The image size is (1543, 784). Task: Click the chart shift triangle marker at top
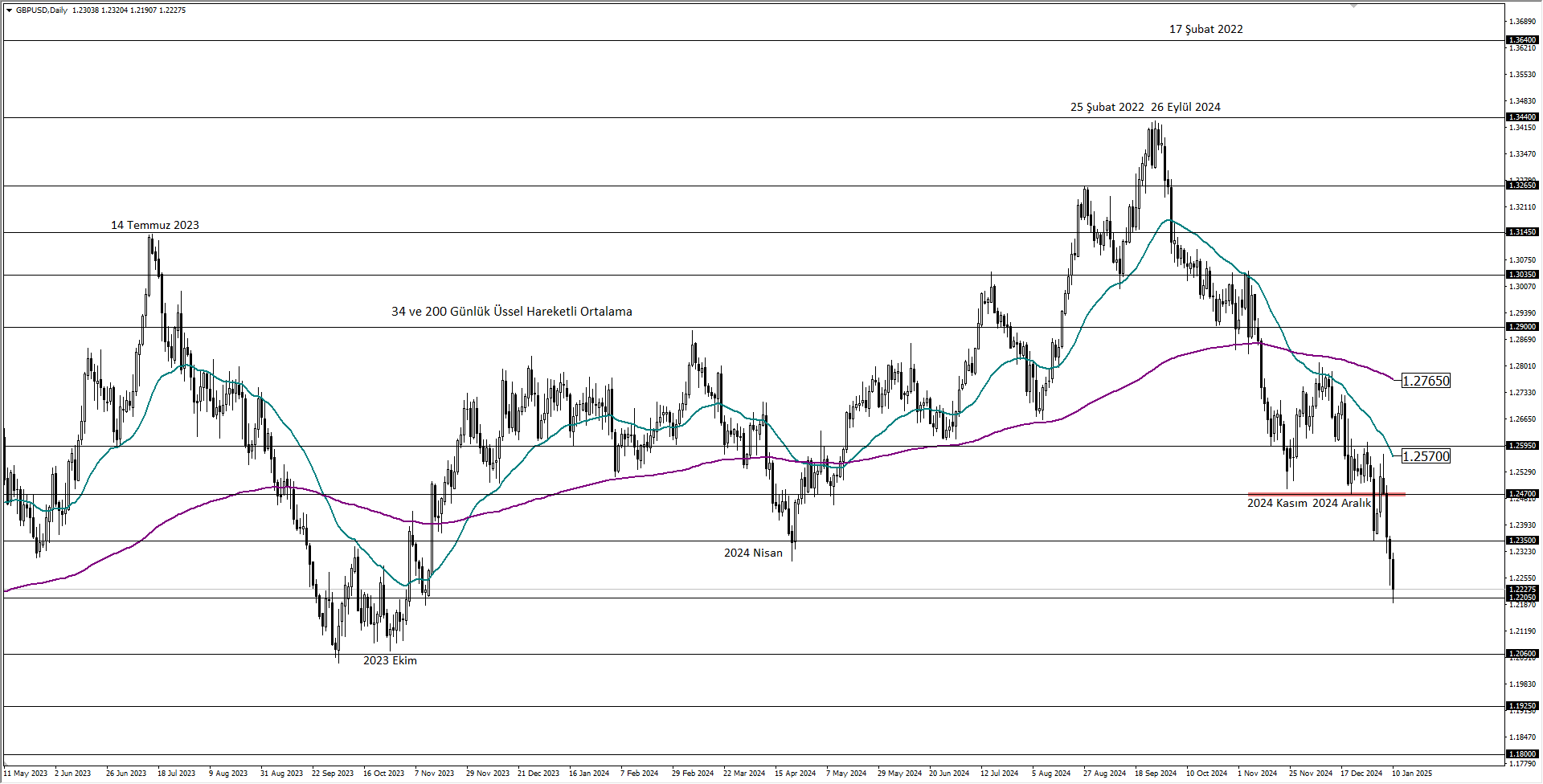point(1353,6)
